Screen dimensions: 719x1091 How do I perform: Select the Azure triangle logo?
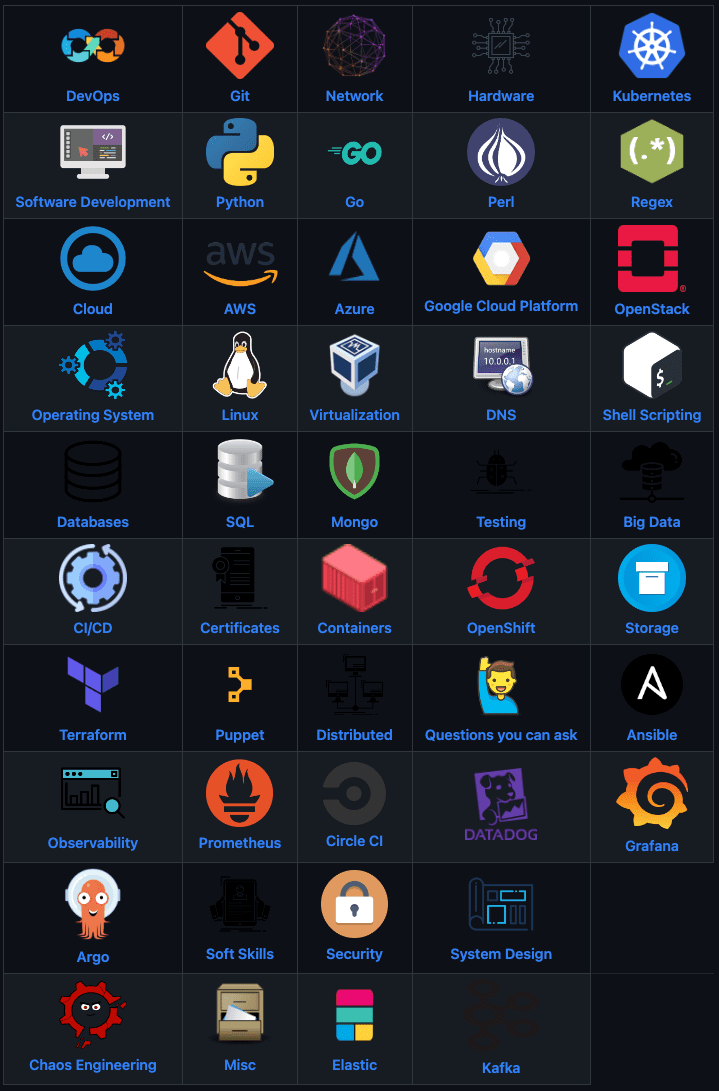[x=354, y=257]
